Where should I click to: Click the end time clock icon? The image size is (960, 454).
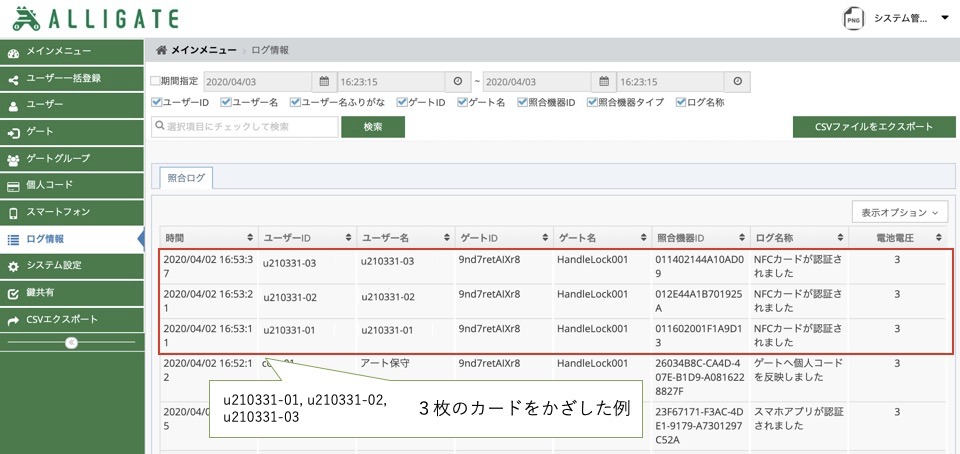point(737,82)
